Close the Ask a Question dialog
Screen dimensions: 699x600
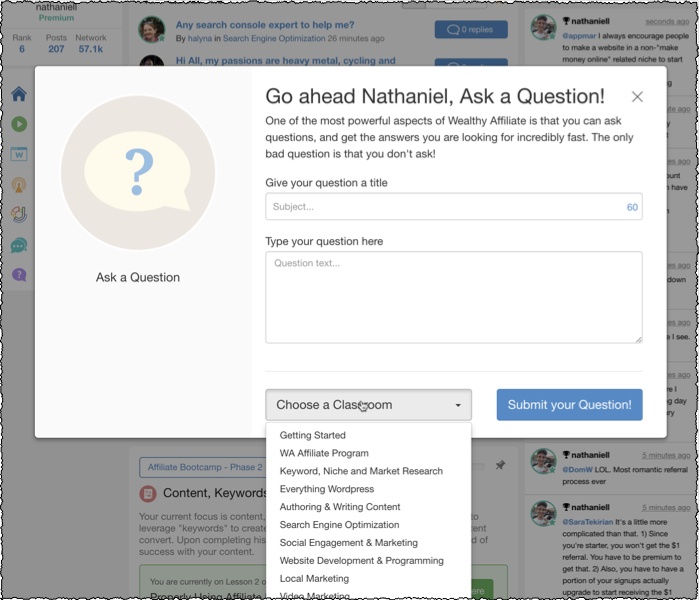click(x=637, y=97)
